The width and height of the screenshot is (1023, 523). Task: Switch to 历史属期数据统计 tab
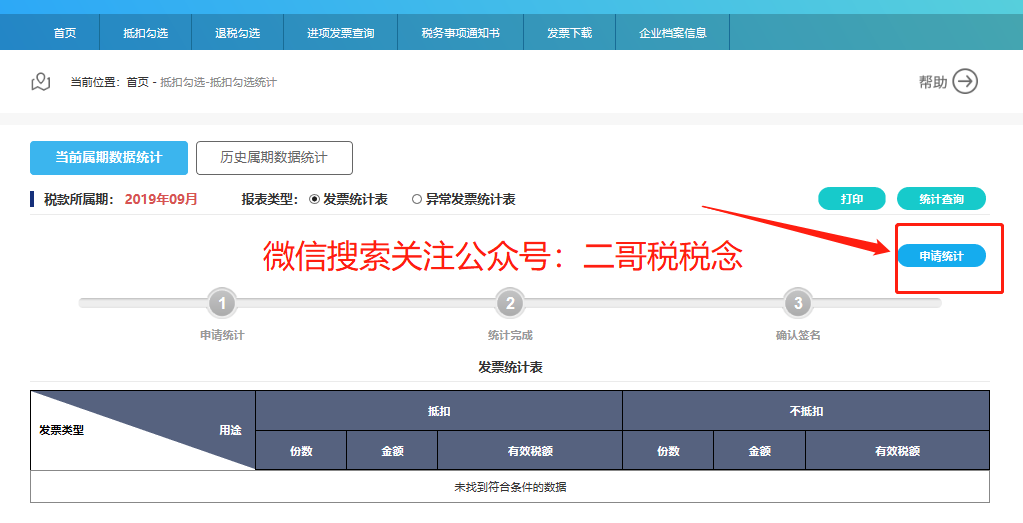[274, 158]
